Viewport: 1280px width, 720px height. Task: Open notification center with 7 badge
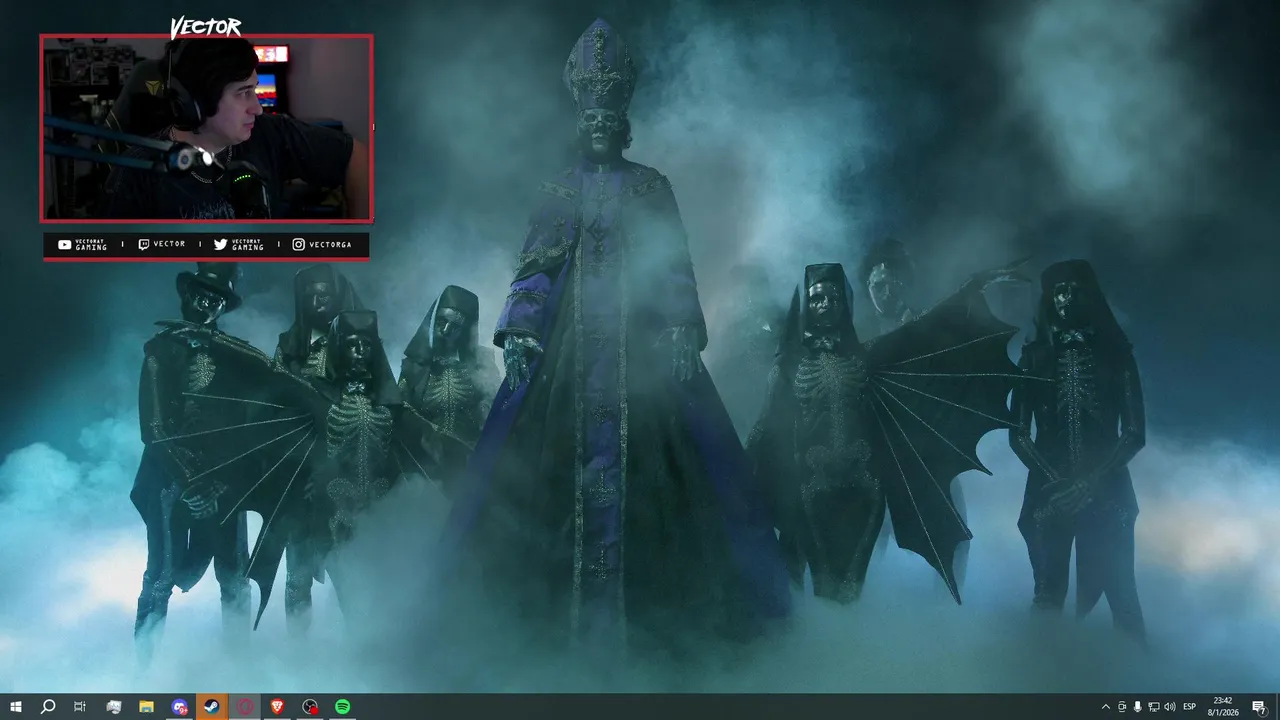[x=1259, y=706]
